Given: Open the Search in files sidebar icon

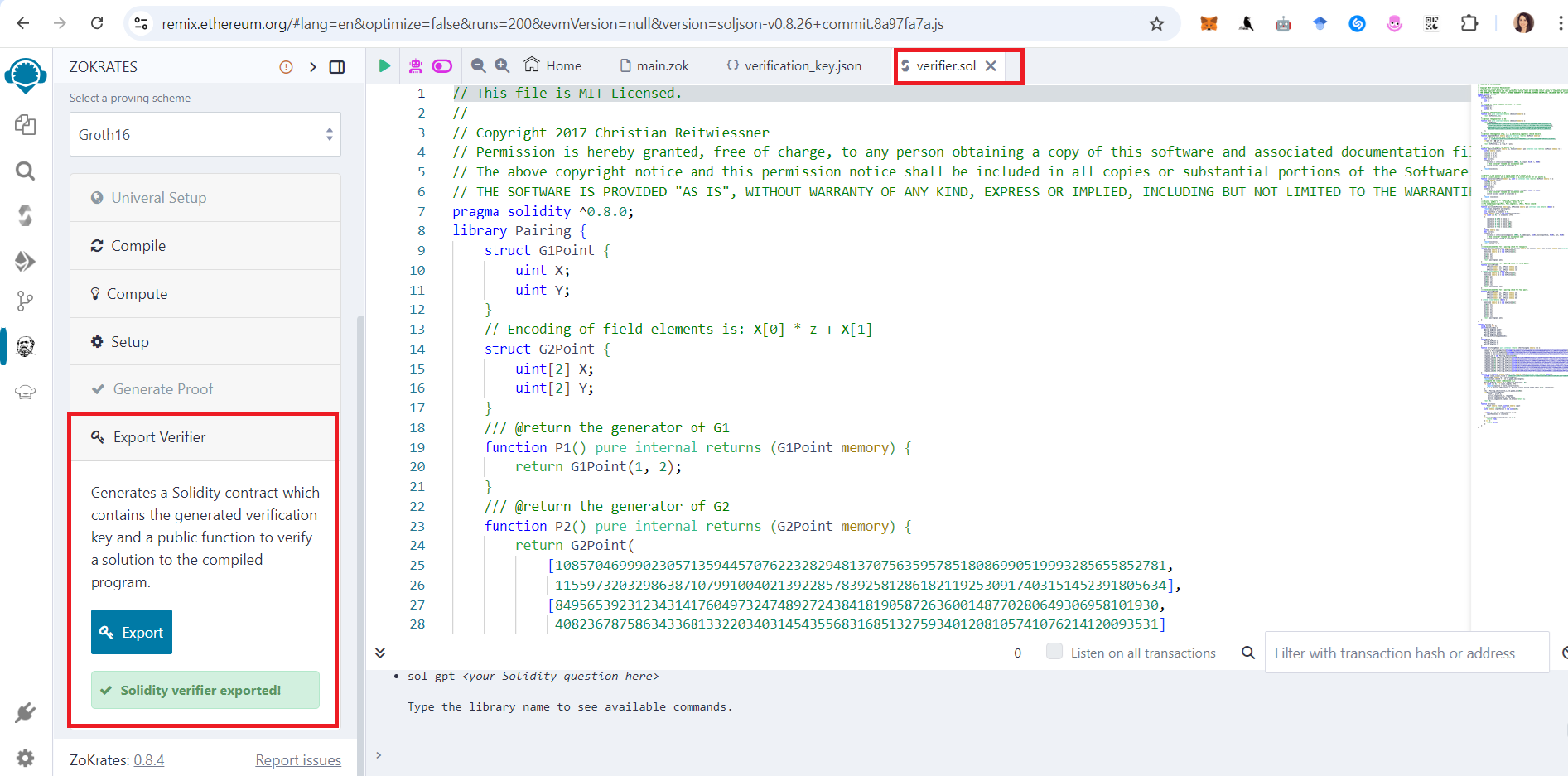Looking at the screenshot, I should (26, 171).
